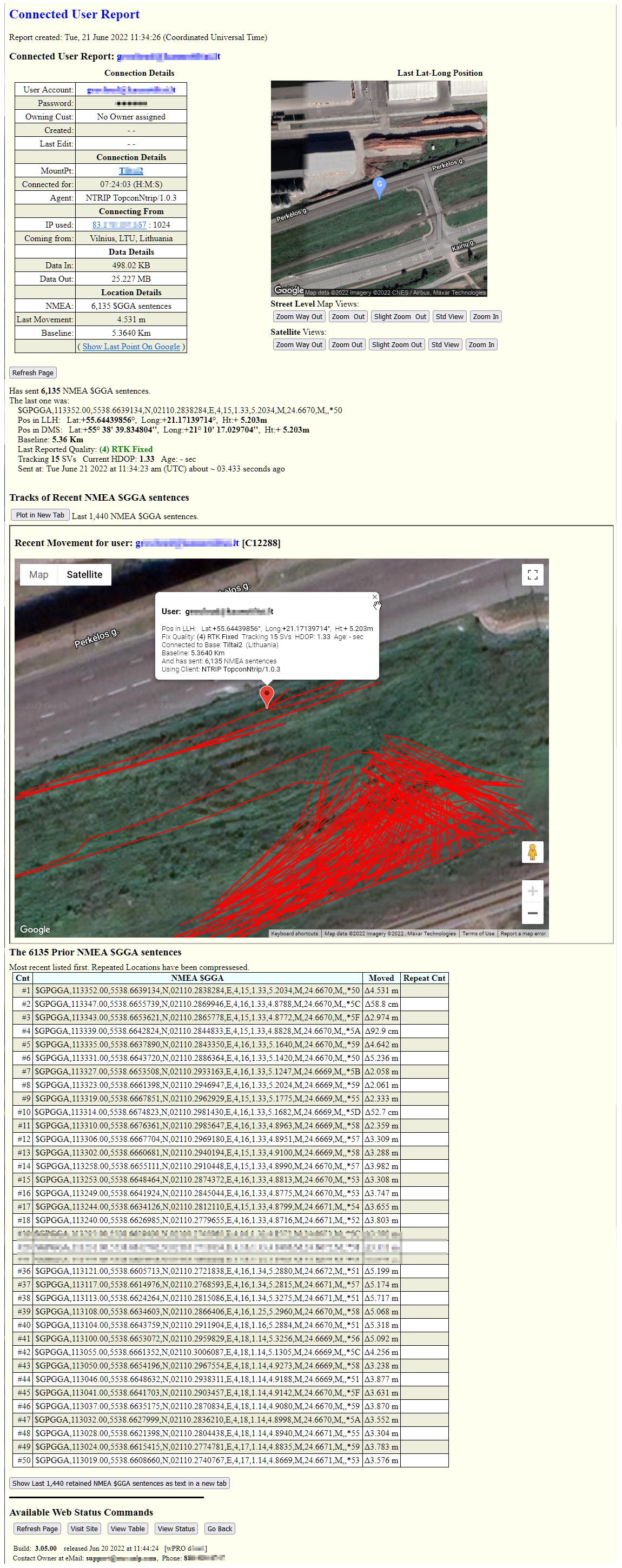Click Satellite Zoom Way Out button
This screenshot has height=1568, width=622.
pos(299,344)
